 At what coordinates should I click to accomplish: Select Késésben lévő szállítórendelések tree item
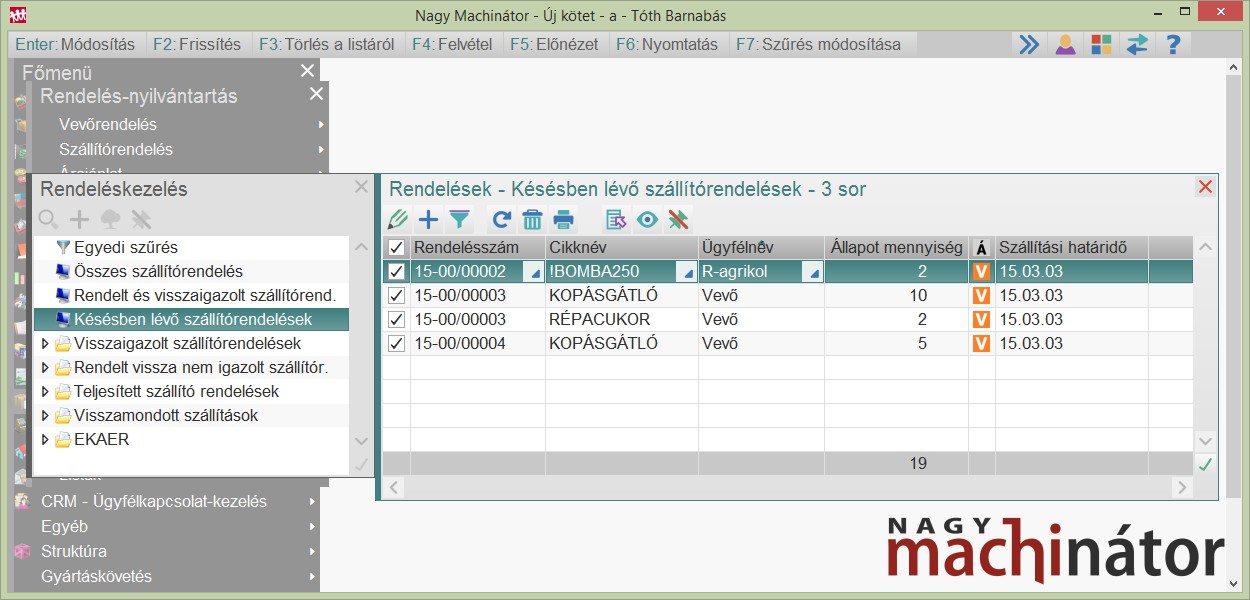tap(191, 319)
